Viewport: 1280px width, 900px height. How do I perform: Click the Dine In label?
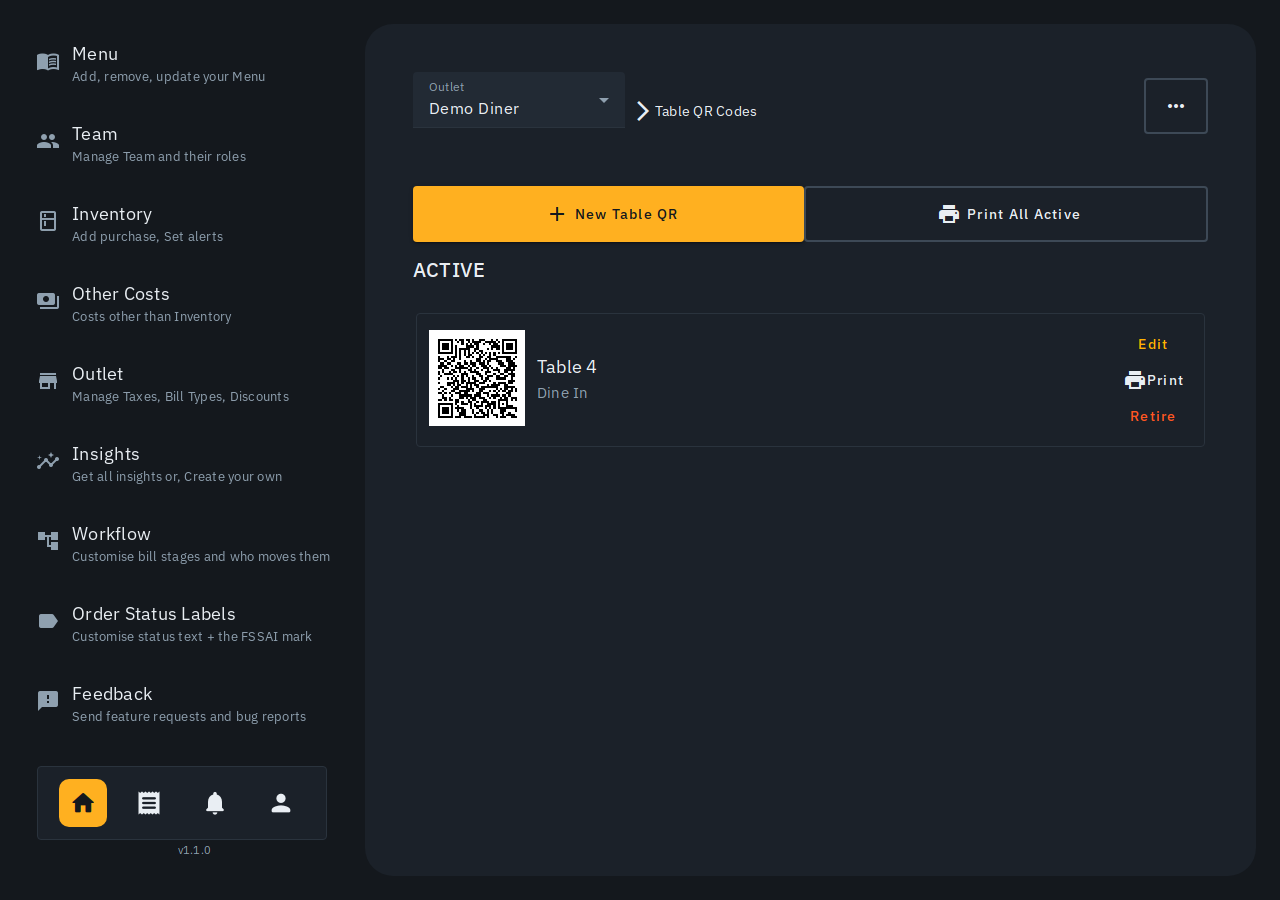click(562, 393)
